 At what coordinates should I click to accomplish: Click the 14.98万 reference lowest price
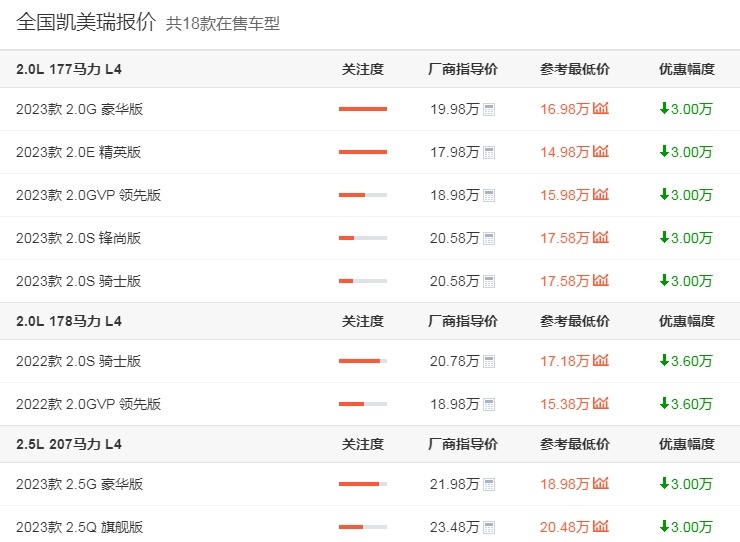coord(564,152)
